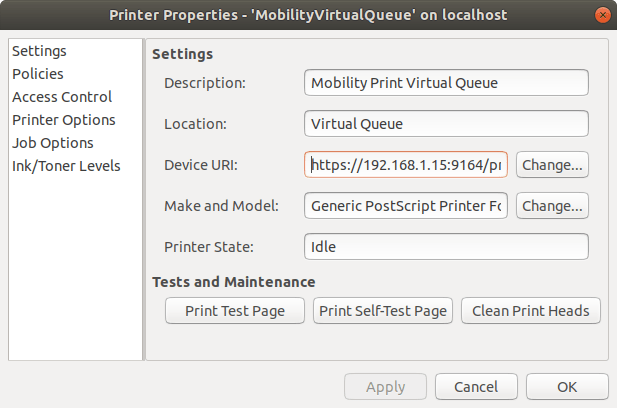
Task: Open the Policies page
Action: (75, 74)
